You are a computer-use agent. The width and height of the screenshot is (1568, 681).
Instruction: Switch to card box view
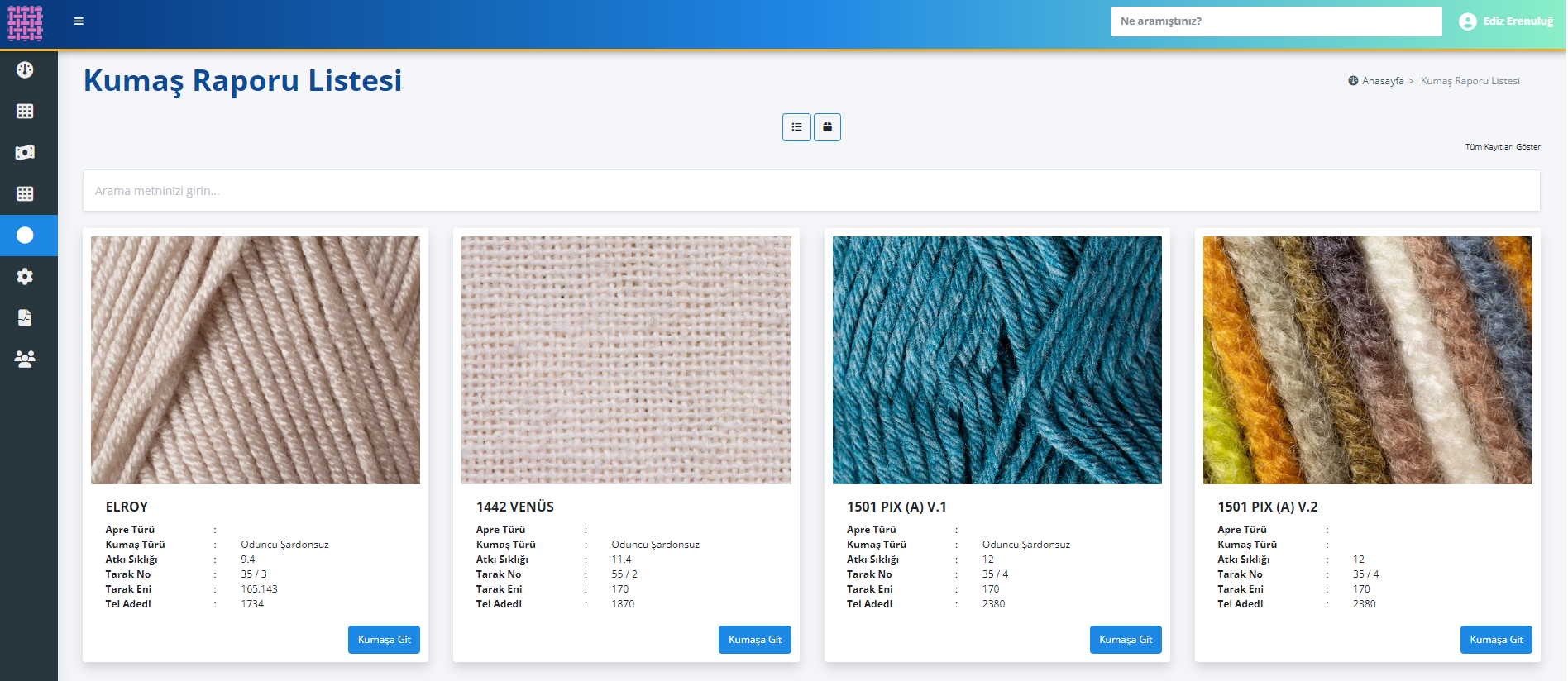click(x=827, y=127)
